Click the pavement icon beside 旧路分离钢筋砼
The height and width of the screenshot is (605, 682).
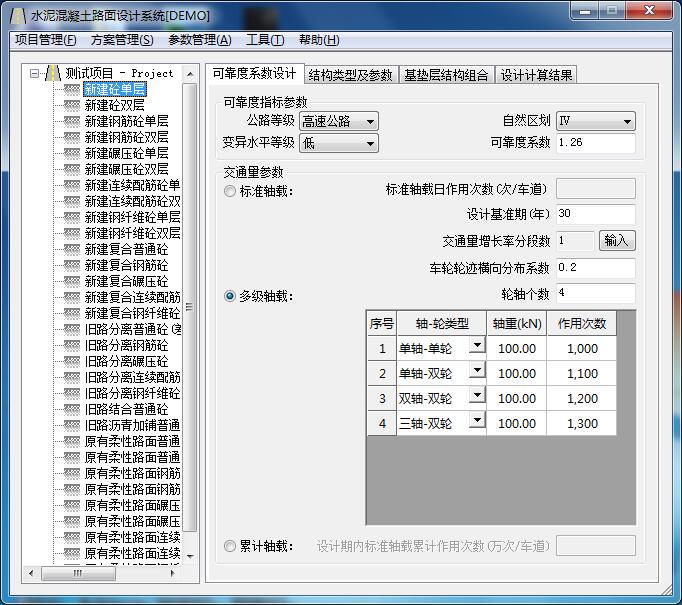tap(72, 345)
